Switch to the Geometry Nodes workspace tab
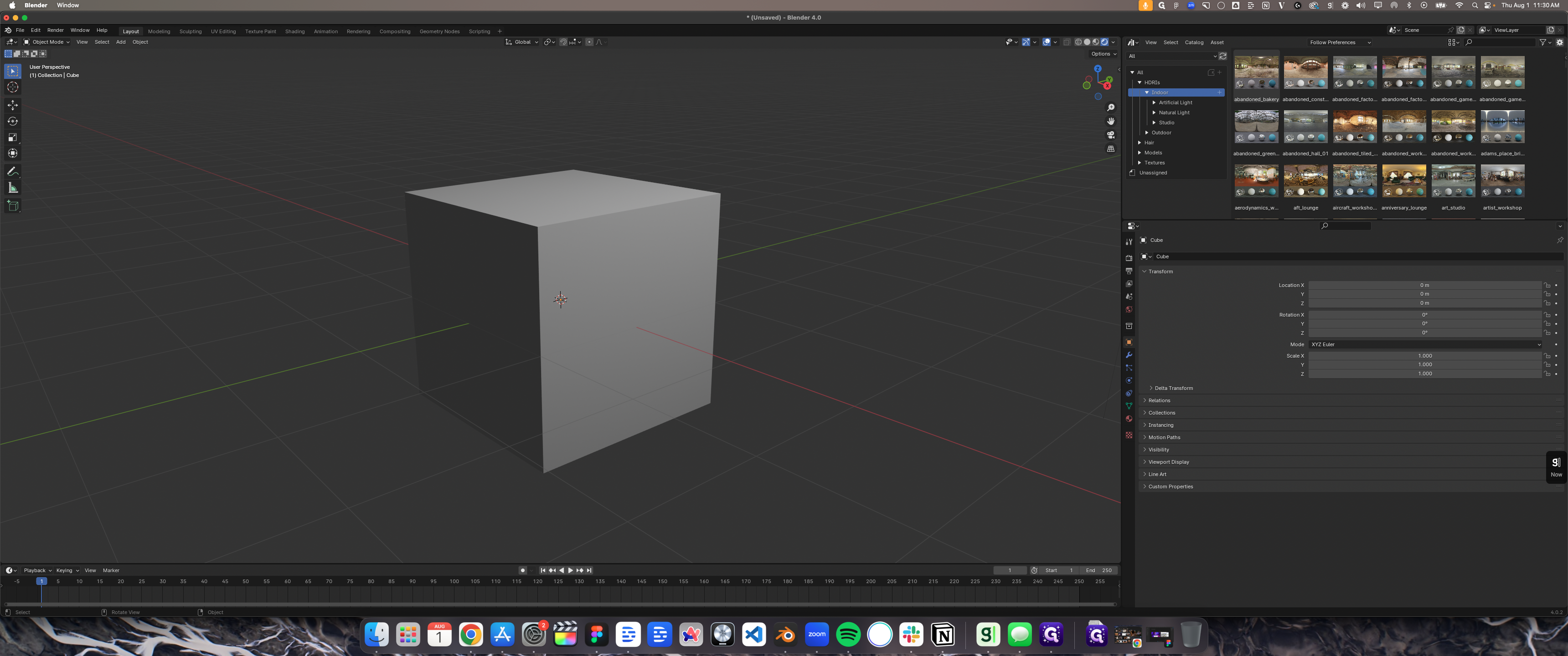This screenshot has height=656, width=1568. pyautogui.click(x=439, y=31)
